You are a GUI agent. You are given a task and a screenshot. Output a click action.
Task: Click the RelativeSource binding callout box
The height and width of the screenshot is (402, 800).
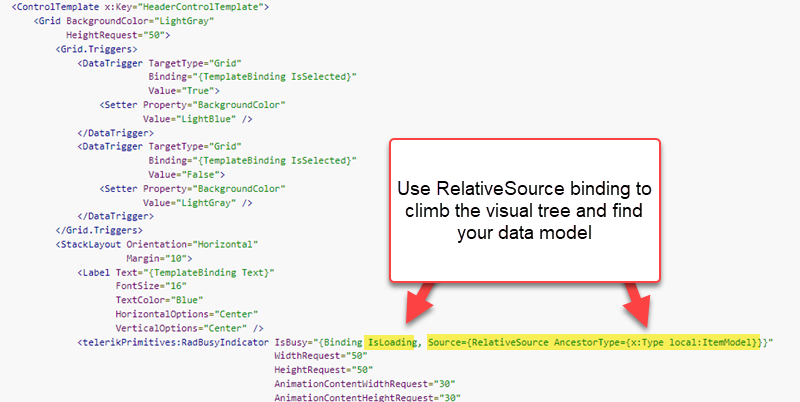pyautogui.click(x=524, y=209)
